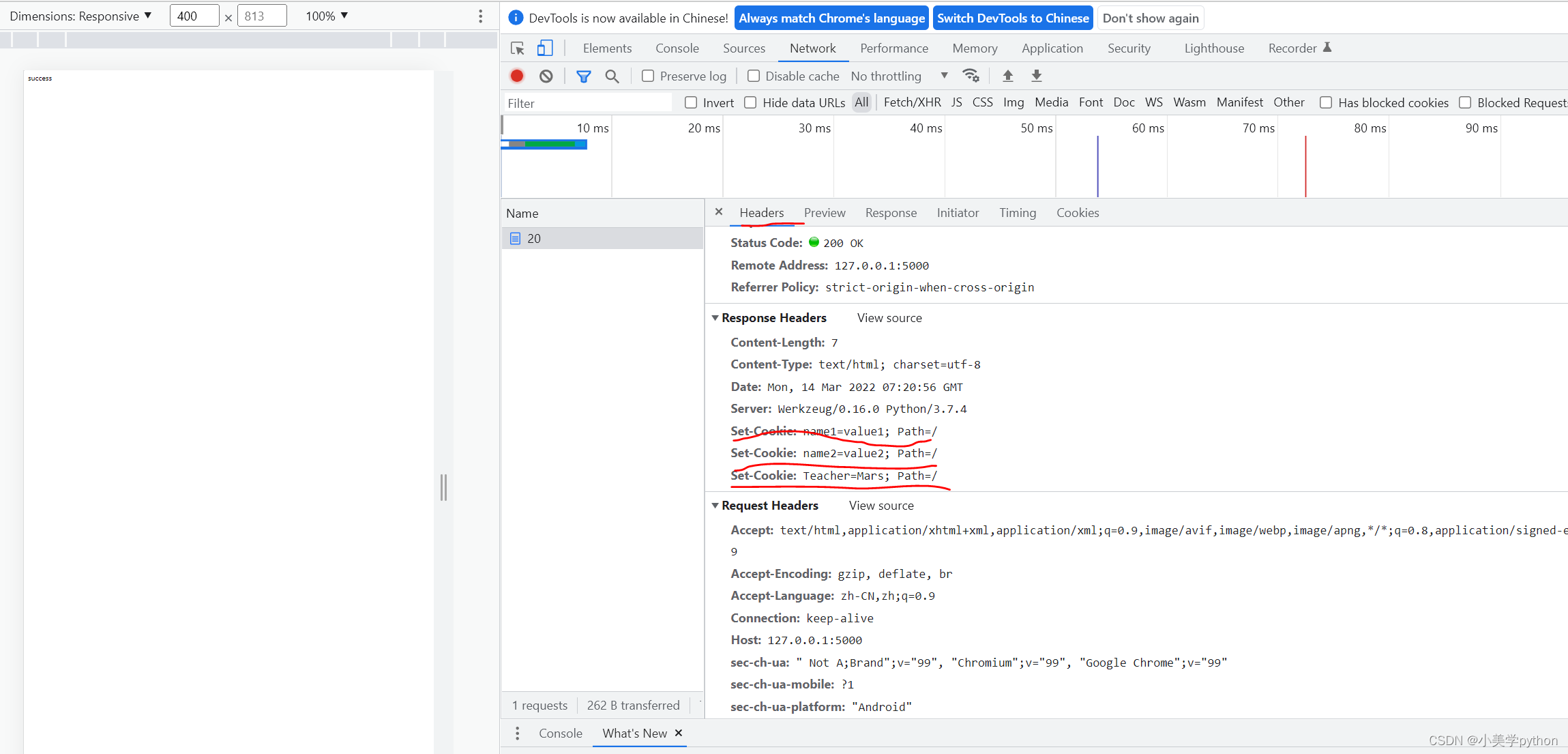Image resolution: width=1568 pixels, height=754 pixels.
Task: Click the red record network log button
Action: 517,76
